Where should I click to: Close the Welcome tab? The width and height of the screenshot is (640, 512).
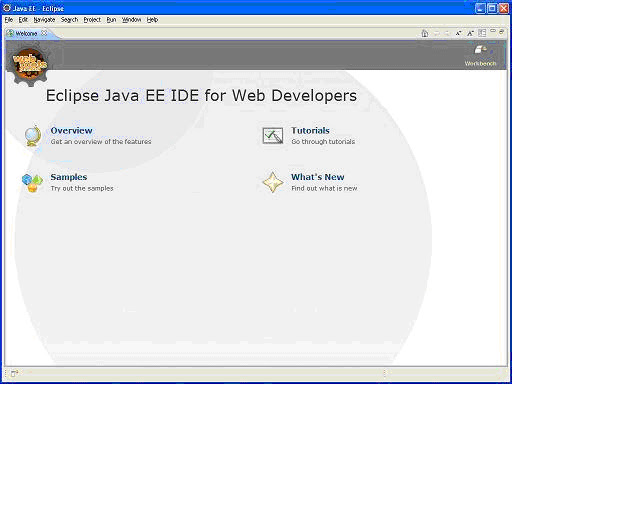click(44, 33)
